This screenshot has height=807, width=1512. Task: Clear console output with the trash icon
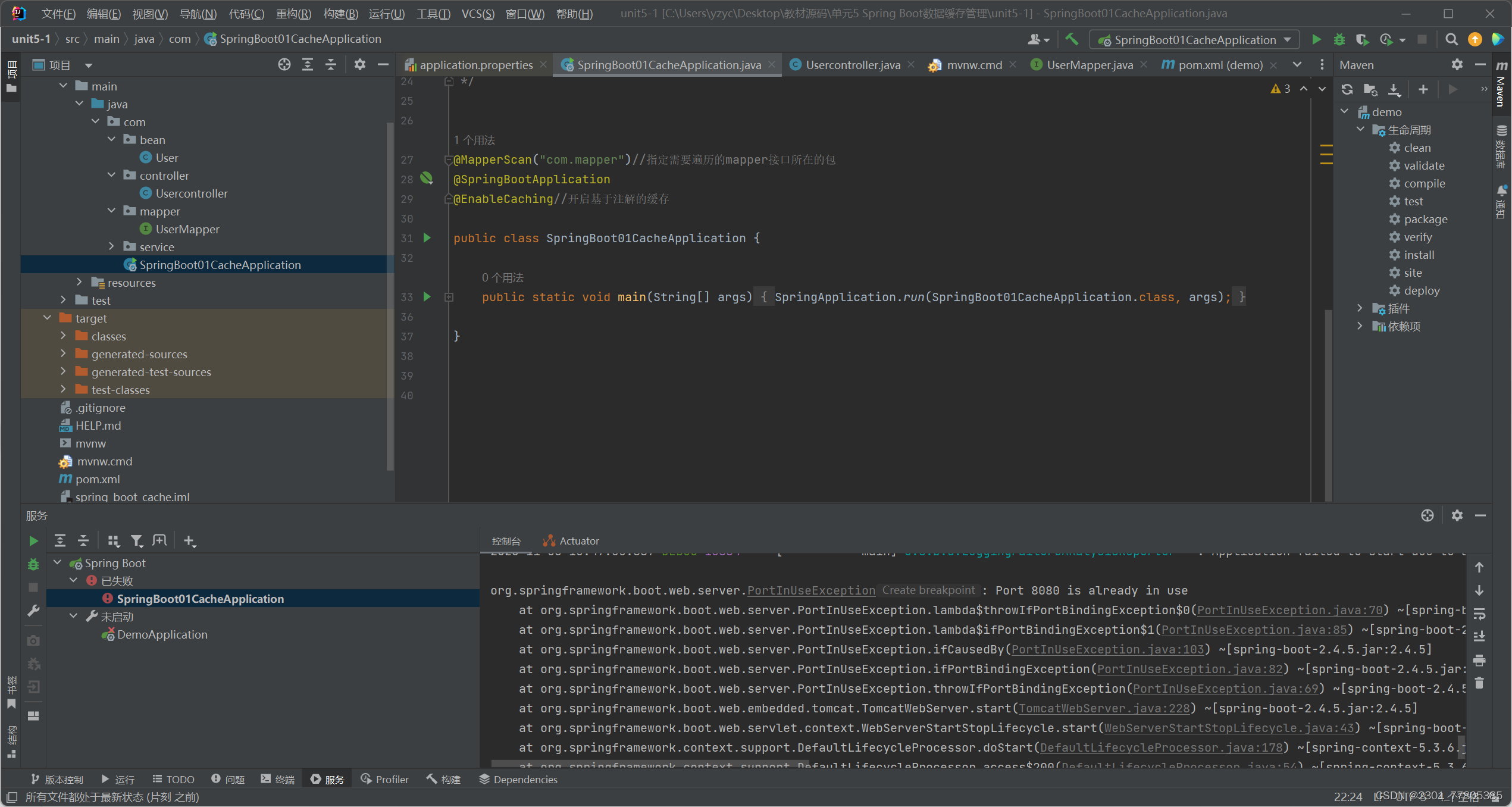(x=1479, y=683)
